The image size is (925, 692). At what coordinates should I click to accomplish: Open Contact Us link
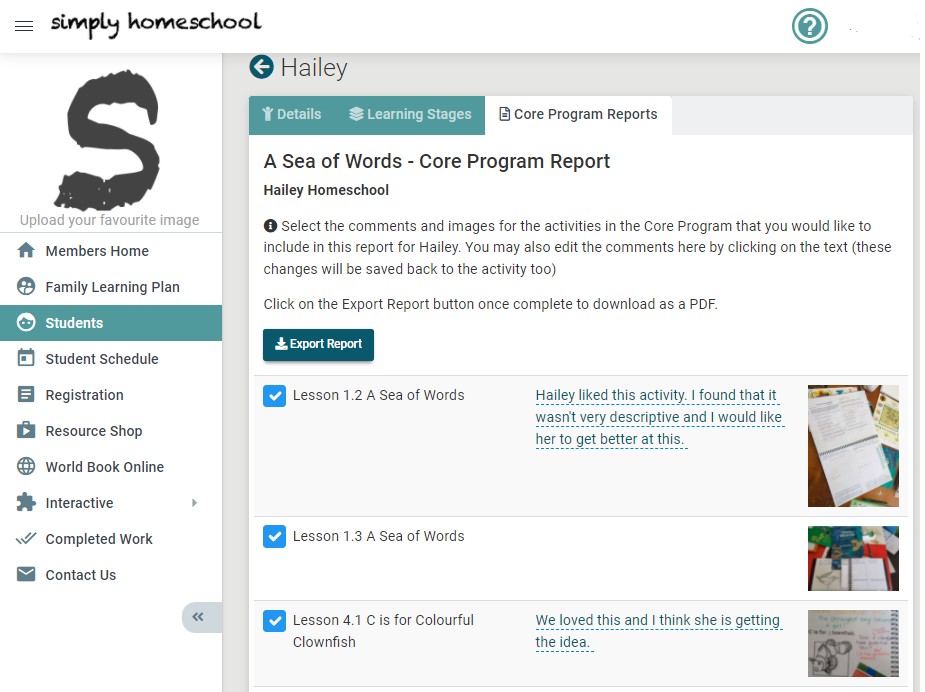[x=111, y=575]
